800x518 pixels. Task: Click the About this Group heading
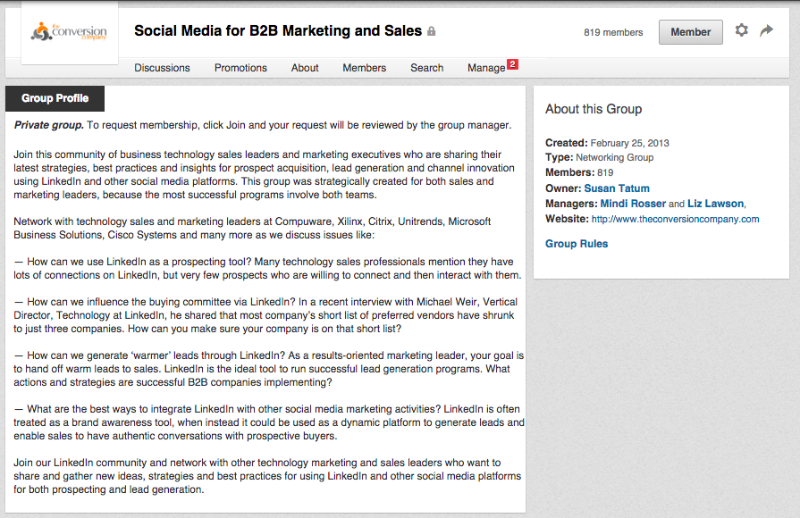593,109
